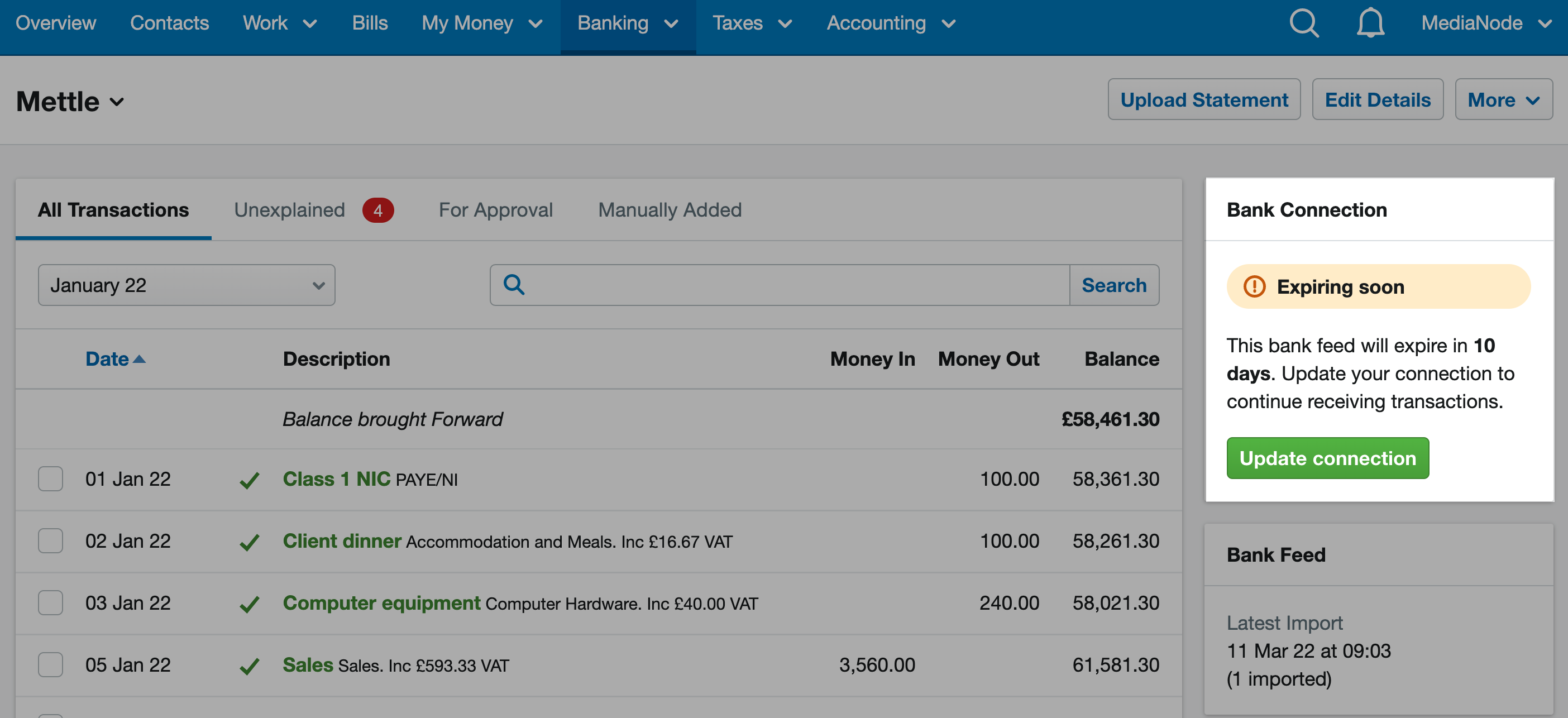Sort by the Date column header
The image size is (1568, 718).
tap(107, 359)
